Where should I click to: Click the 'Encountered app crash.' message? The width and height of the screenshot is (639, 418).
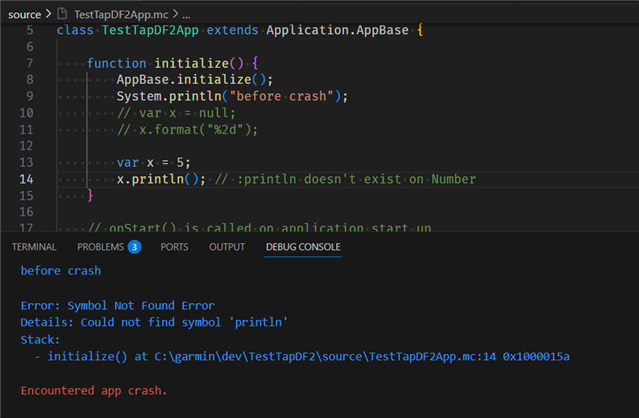[x=94, y=390]
